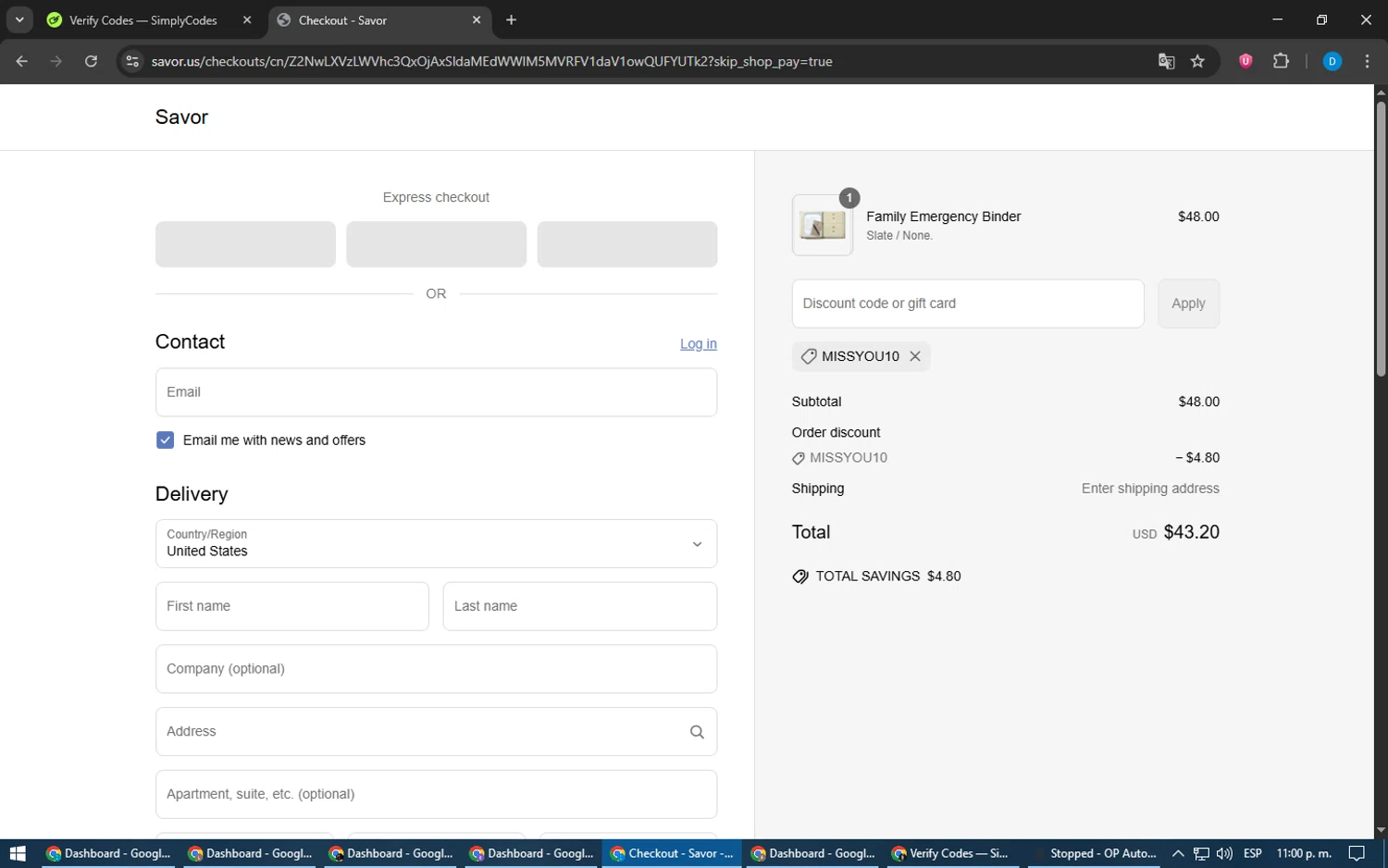Open the Windows notification center icon
This screenshot has height=868, width=1388.
pyautogui.click(x=1357, y=853)
